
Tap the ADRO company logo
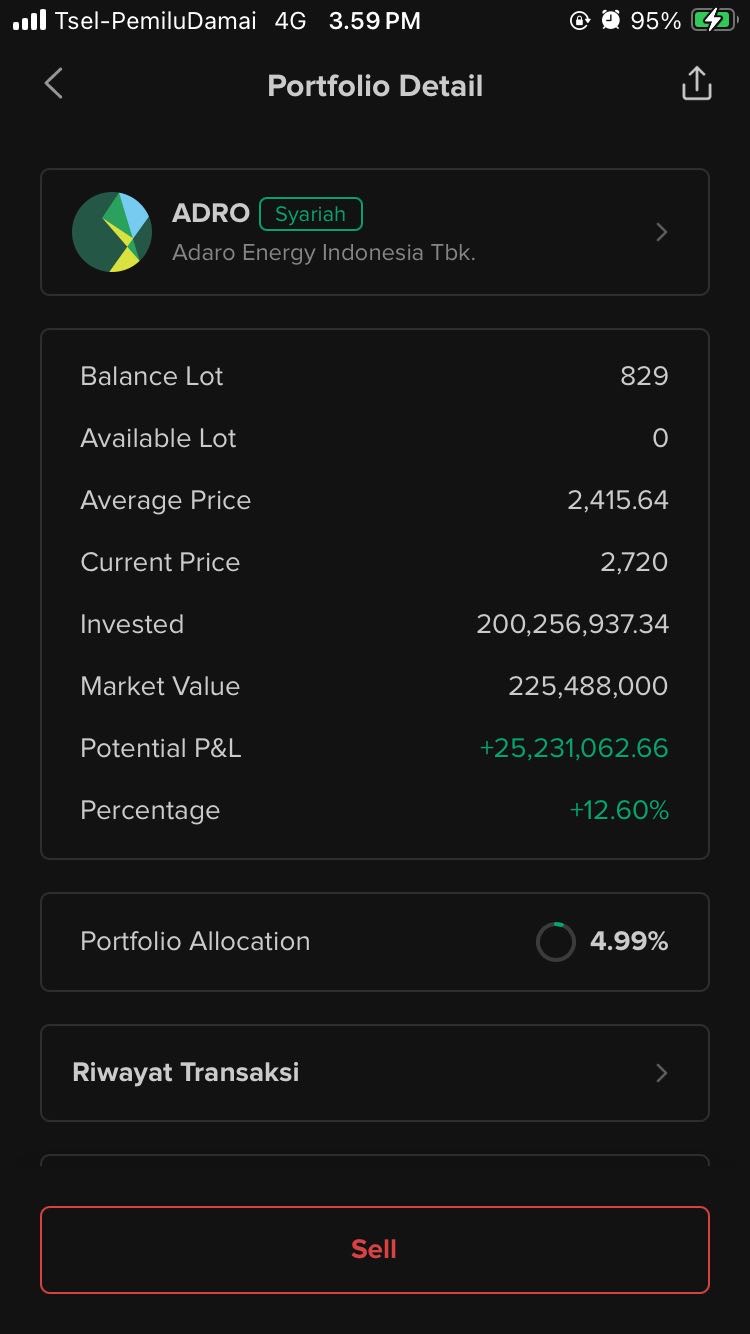point(112,232)
